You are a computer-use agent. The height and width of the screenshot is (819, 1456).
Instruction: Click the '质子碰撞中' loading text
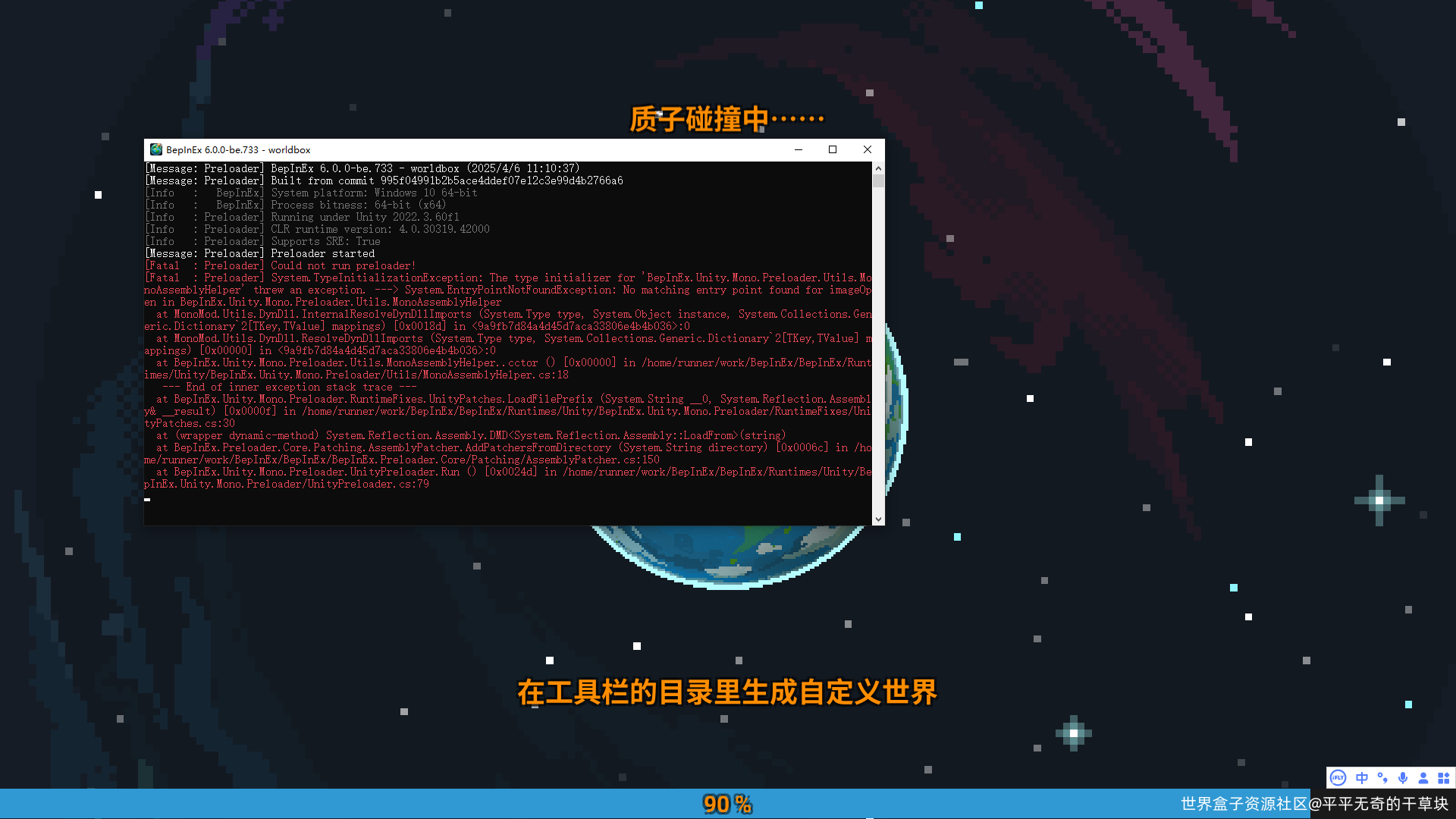tap(726, 119)
